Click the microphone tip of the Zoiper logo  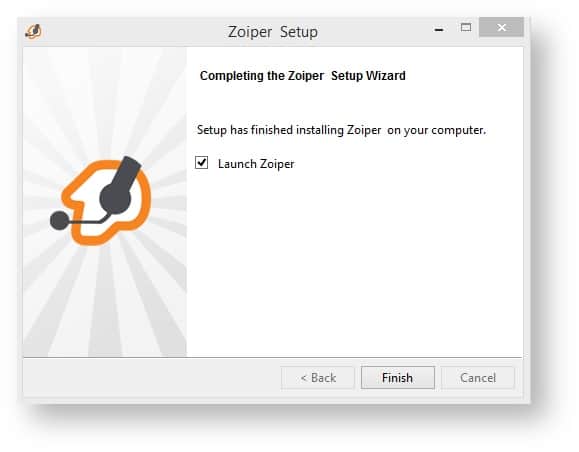pos(59,220)
